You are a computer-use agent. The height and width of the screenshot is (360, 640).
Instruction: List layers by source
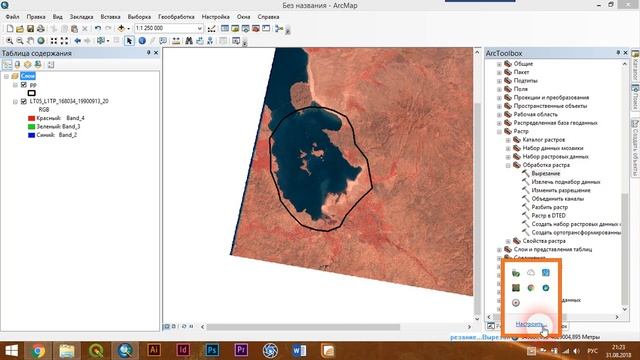click(17, 64)
